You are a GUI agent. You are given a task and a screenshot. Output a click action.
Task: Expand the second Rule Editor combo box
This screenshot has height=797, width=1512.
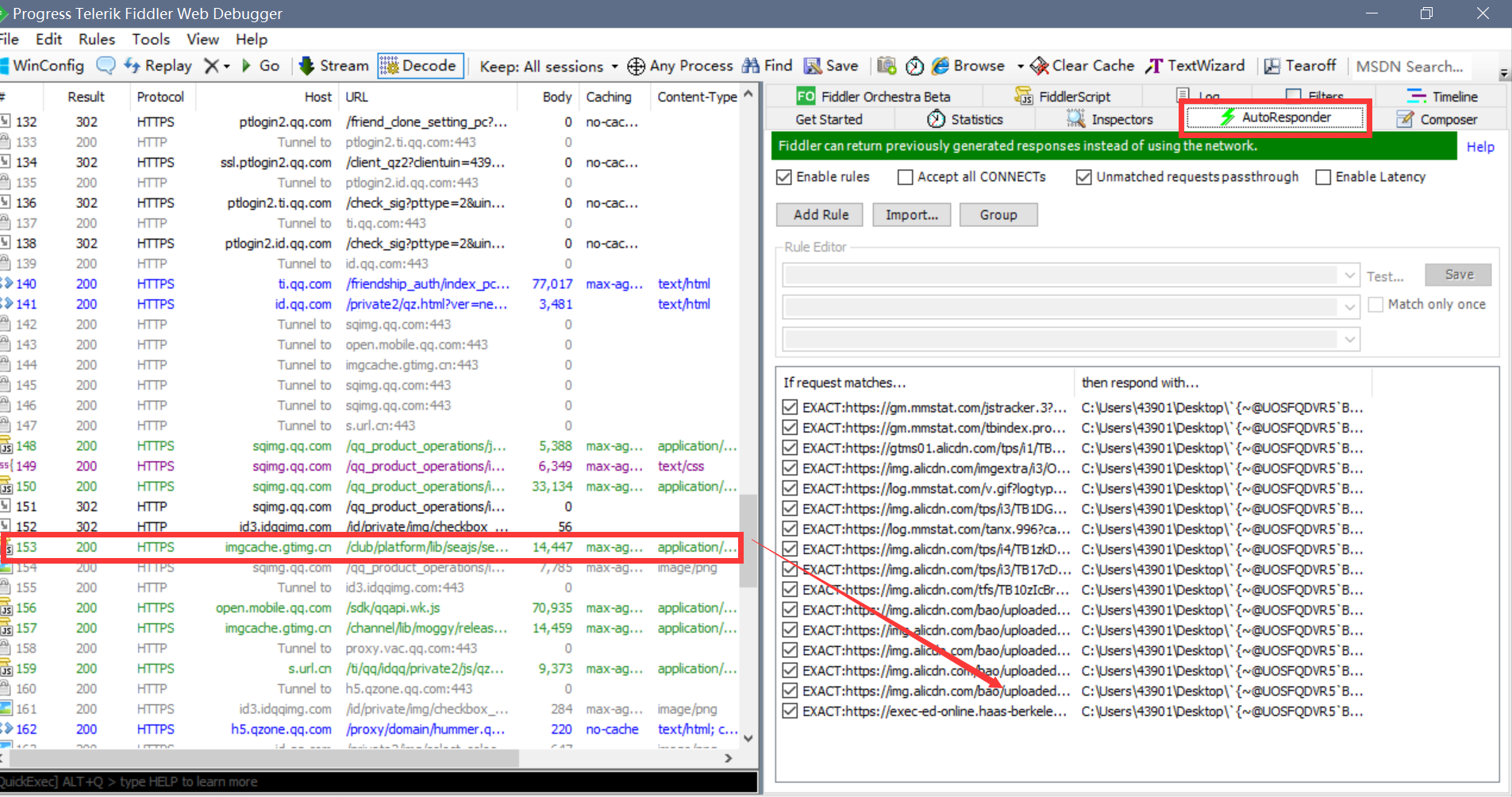[x=1349, y=307]
